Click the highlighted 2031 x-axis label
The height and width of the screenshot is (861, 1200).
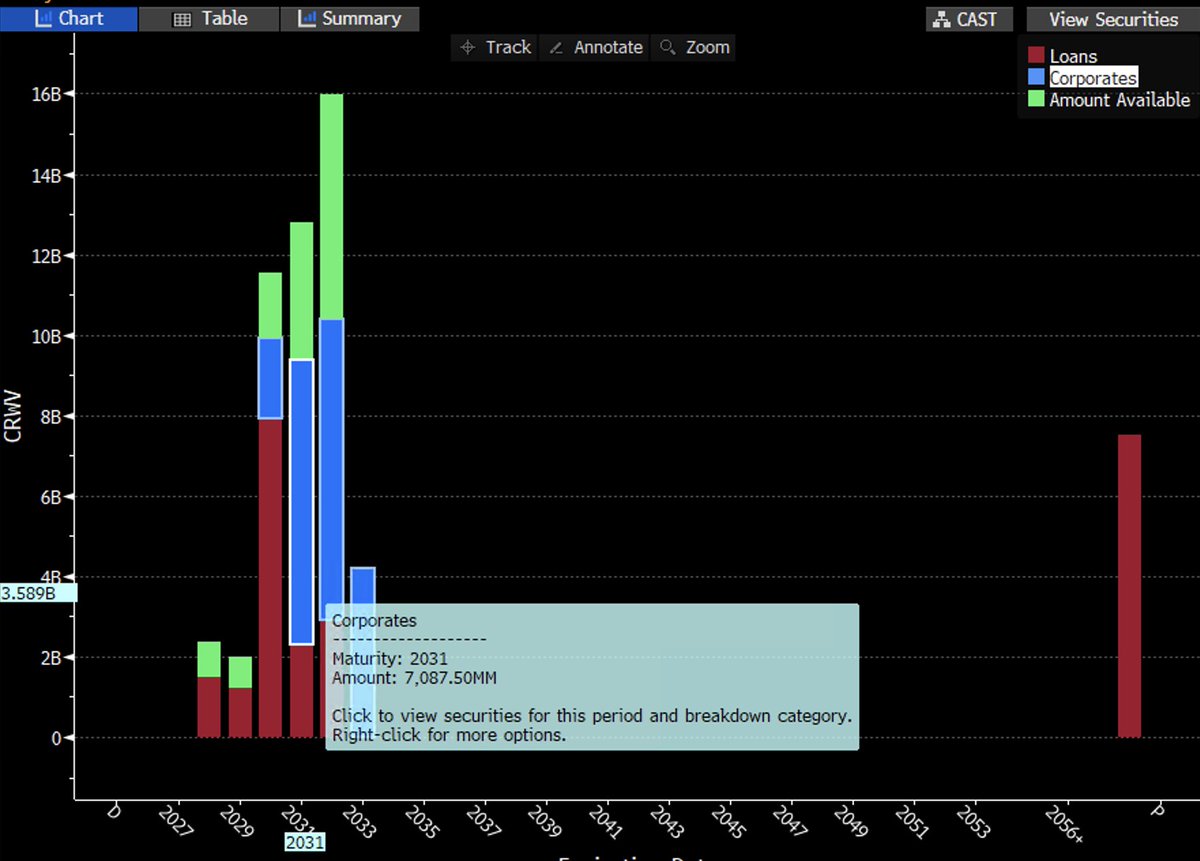[304, 842]
